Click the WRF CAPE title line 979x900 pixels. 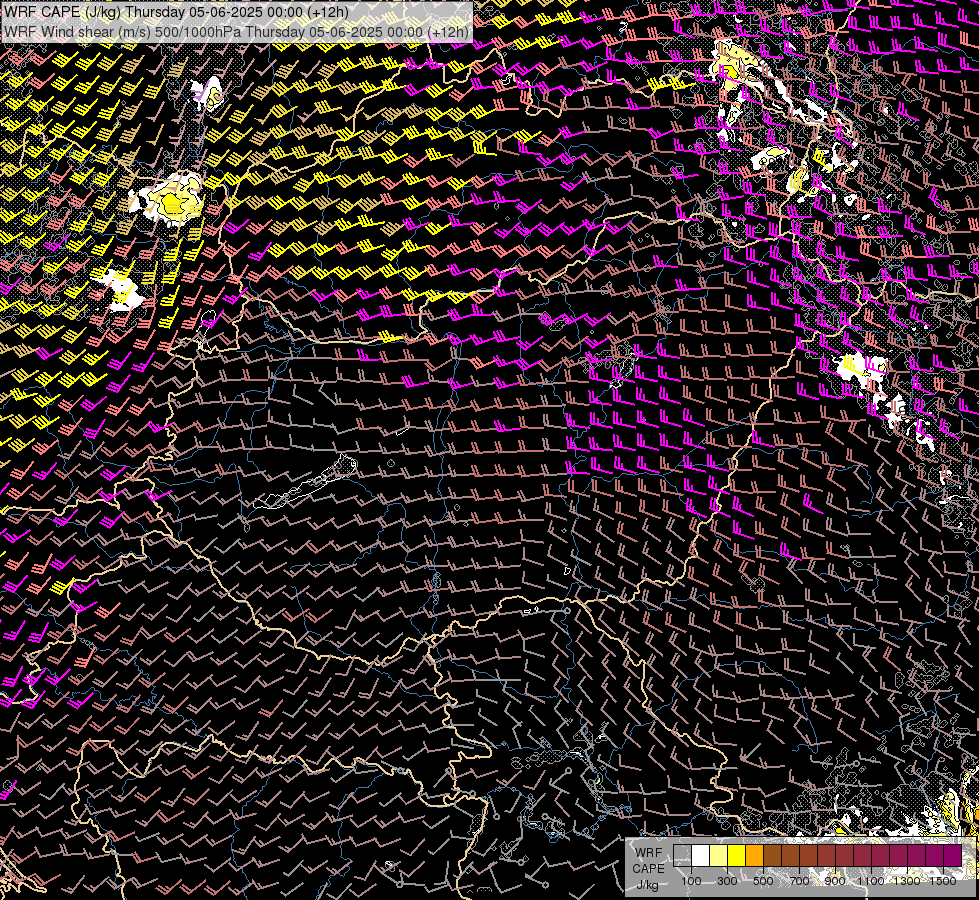click(176, 12)
